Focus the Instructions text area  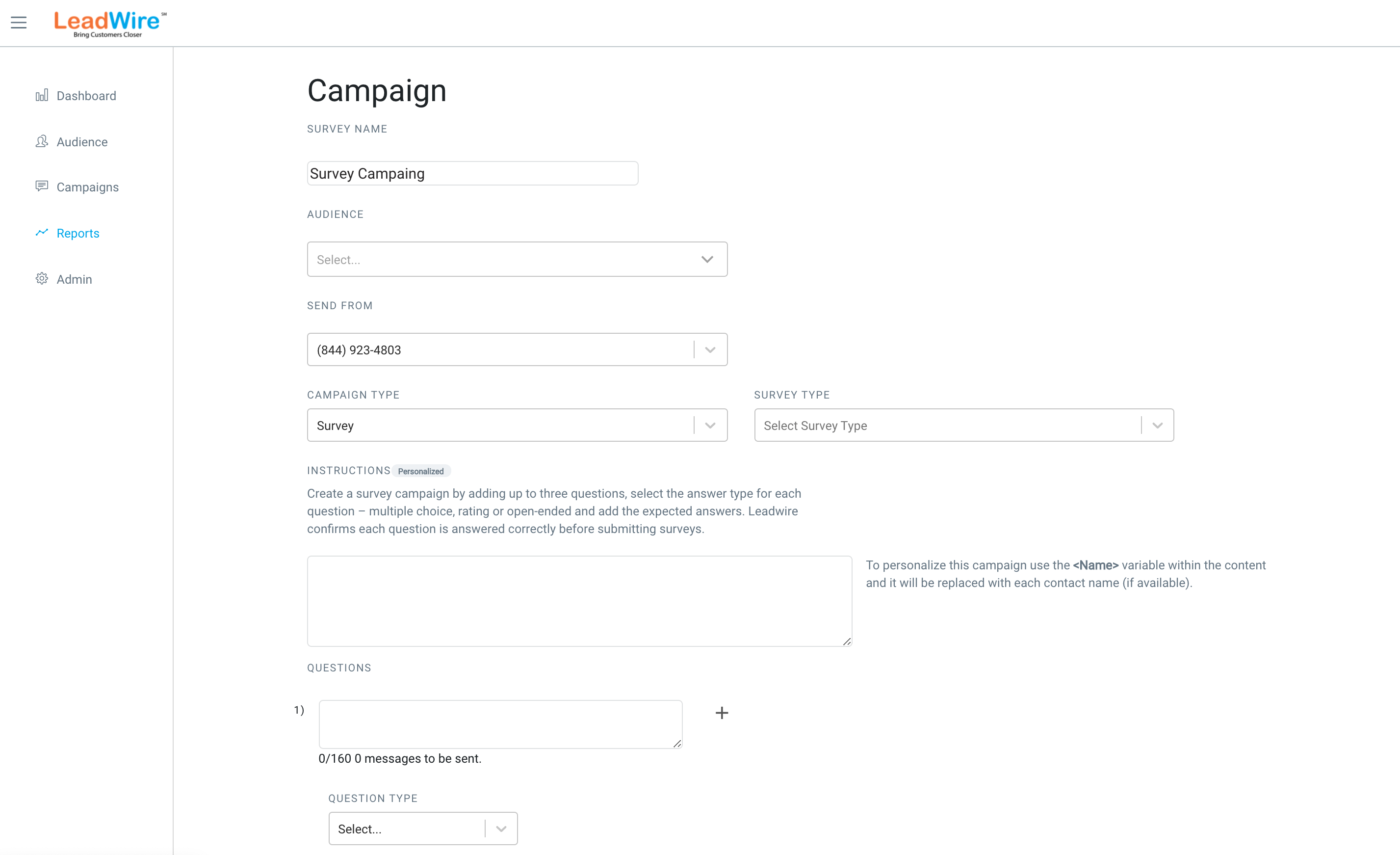(x=579, y=601)
